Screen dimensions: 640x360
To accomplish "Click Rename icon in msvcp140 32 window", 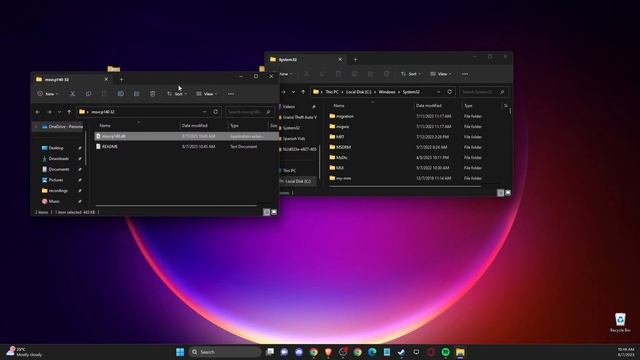I will point(120,94).
